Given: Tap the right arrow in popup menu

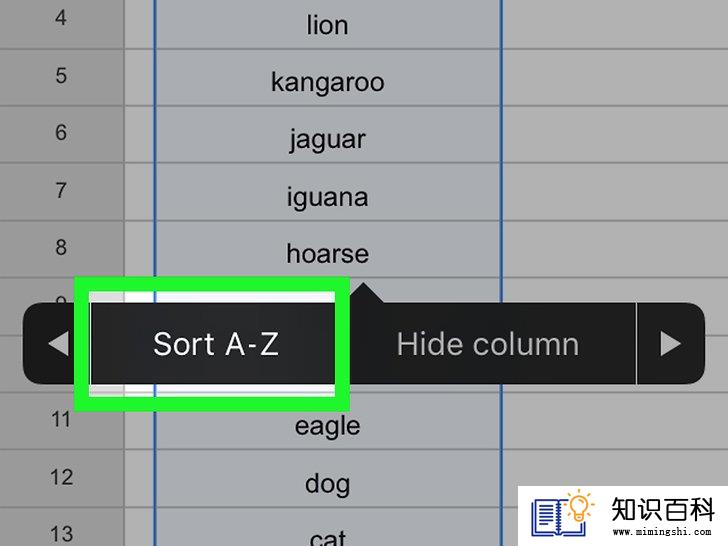Looking at the screenshot, I should pos(670,344).
